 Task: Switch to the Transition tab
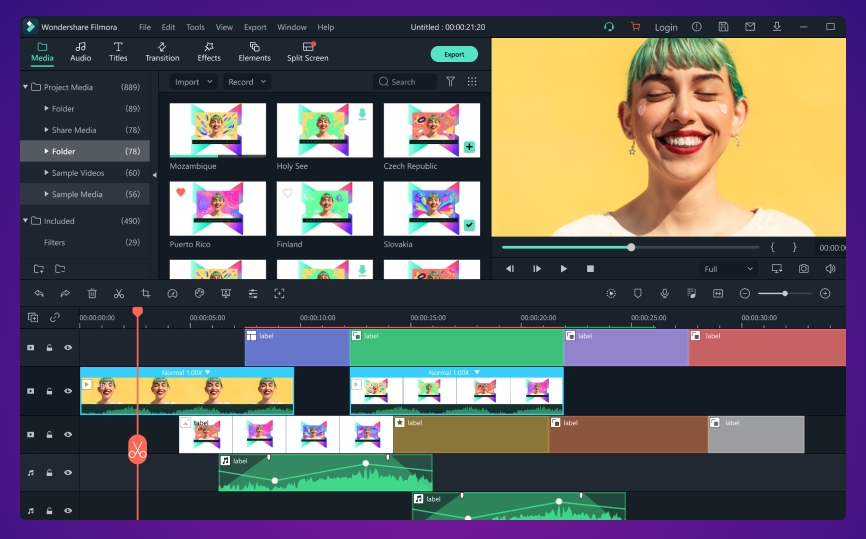[162, 52]
